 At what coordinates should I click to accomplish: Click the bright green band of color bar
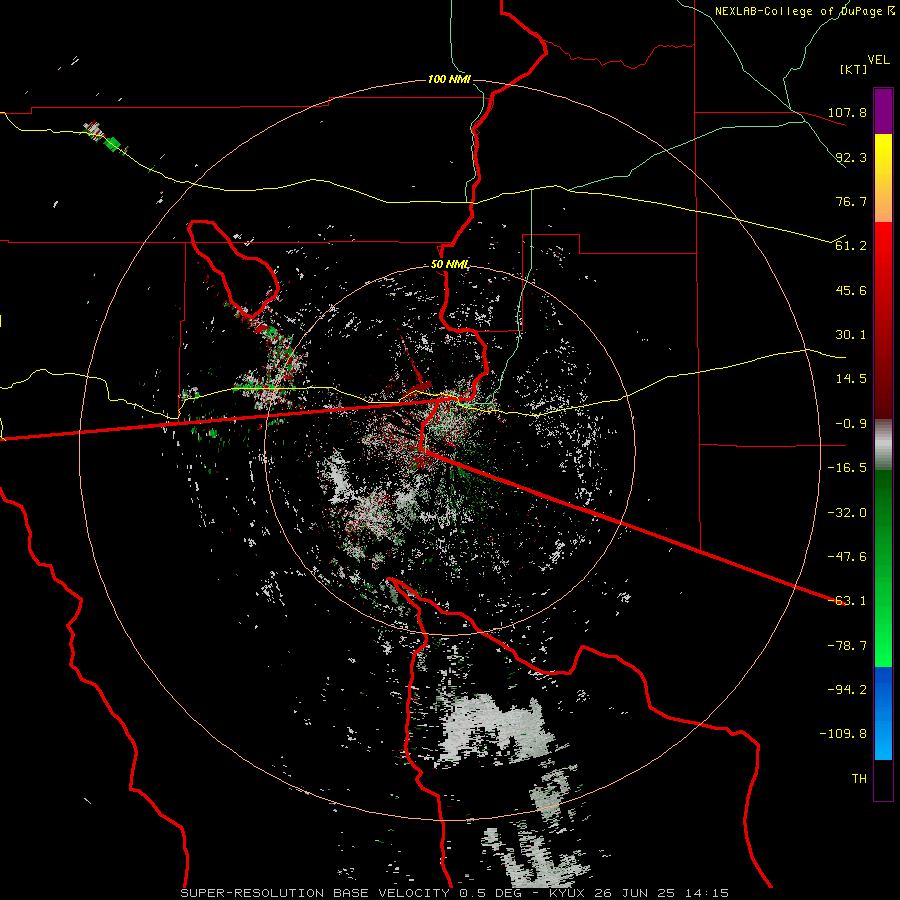tap(883, 568)
